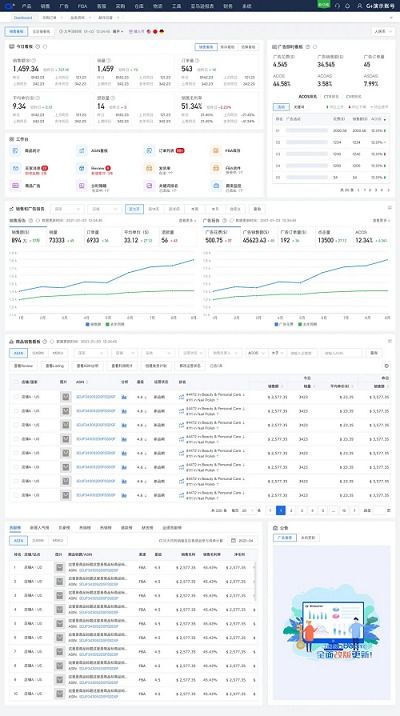
Task: Go to page 3 of product table
Action: (x=302, y=510)
